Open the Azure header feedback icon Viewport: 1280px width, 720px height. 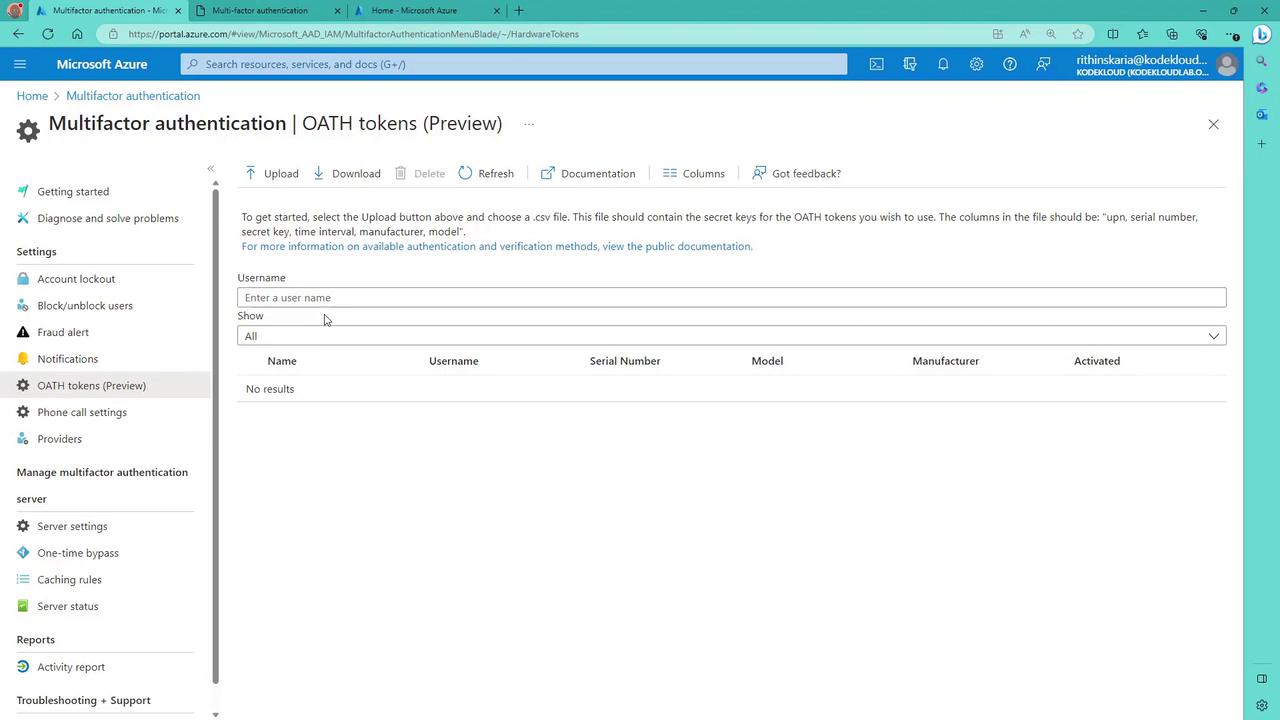click(1043, 64)
